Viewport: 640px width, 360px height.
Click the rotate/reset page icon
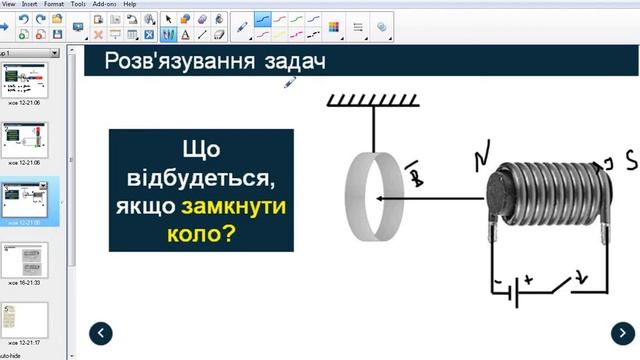(132, 19)
